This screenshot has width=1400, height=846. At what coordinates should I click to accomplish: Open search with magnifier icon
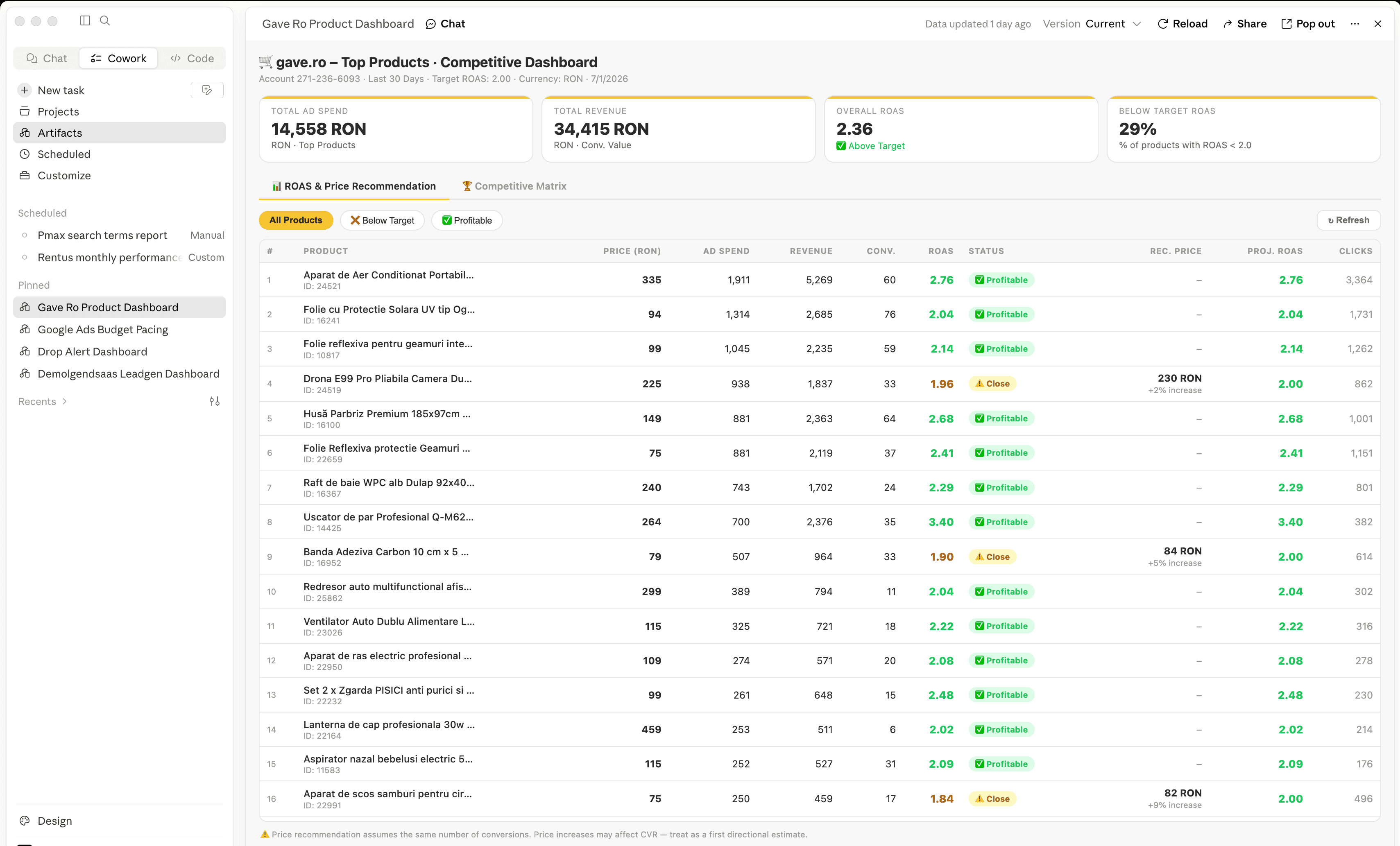pyautogui.click(x=104, y=20)
